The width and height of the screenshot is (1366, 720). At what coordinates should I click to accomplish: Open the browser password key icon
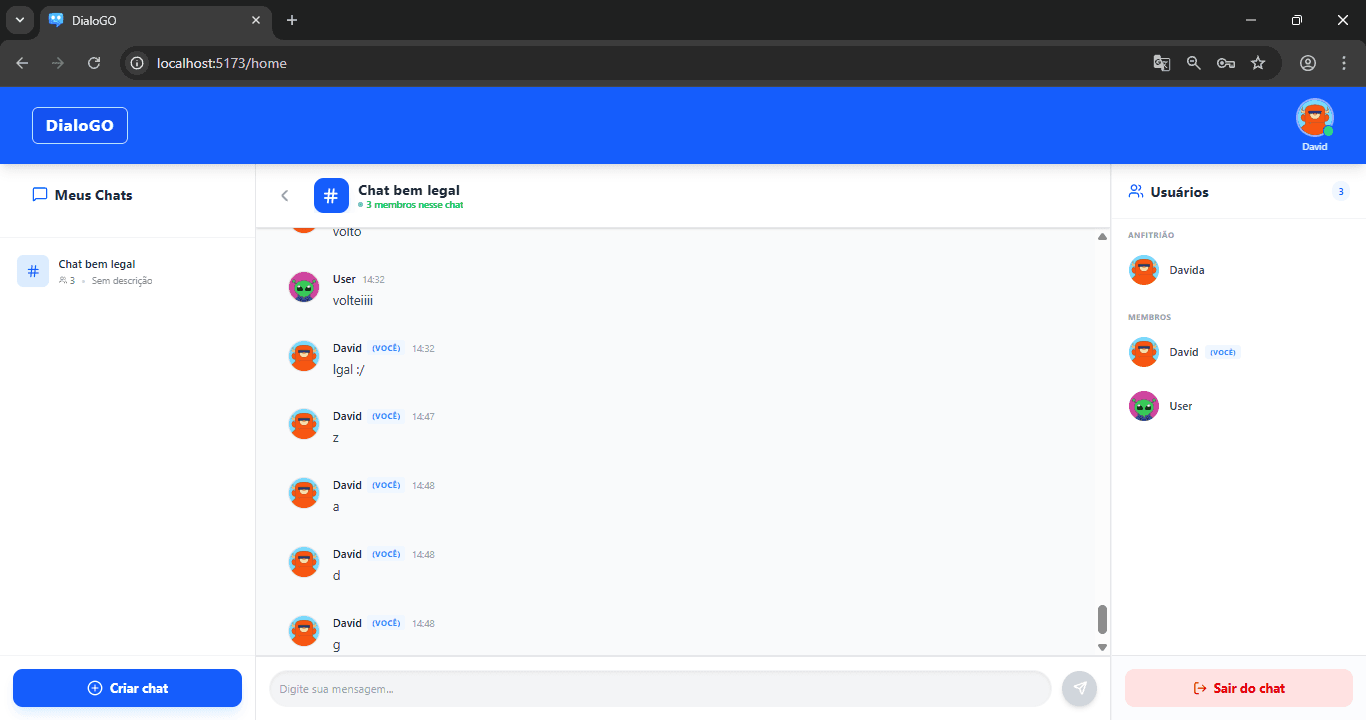[1225, 63]
